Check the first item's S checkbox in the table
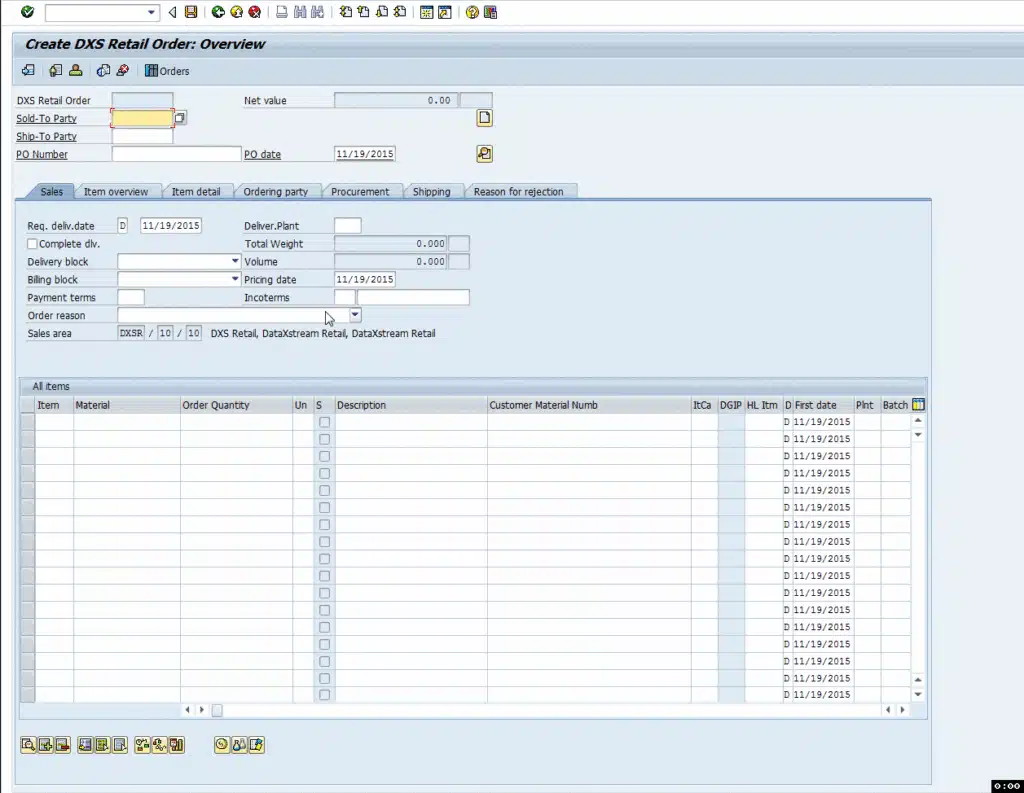Screen dimensions: 1024x793 [x=324, y=422]
